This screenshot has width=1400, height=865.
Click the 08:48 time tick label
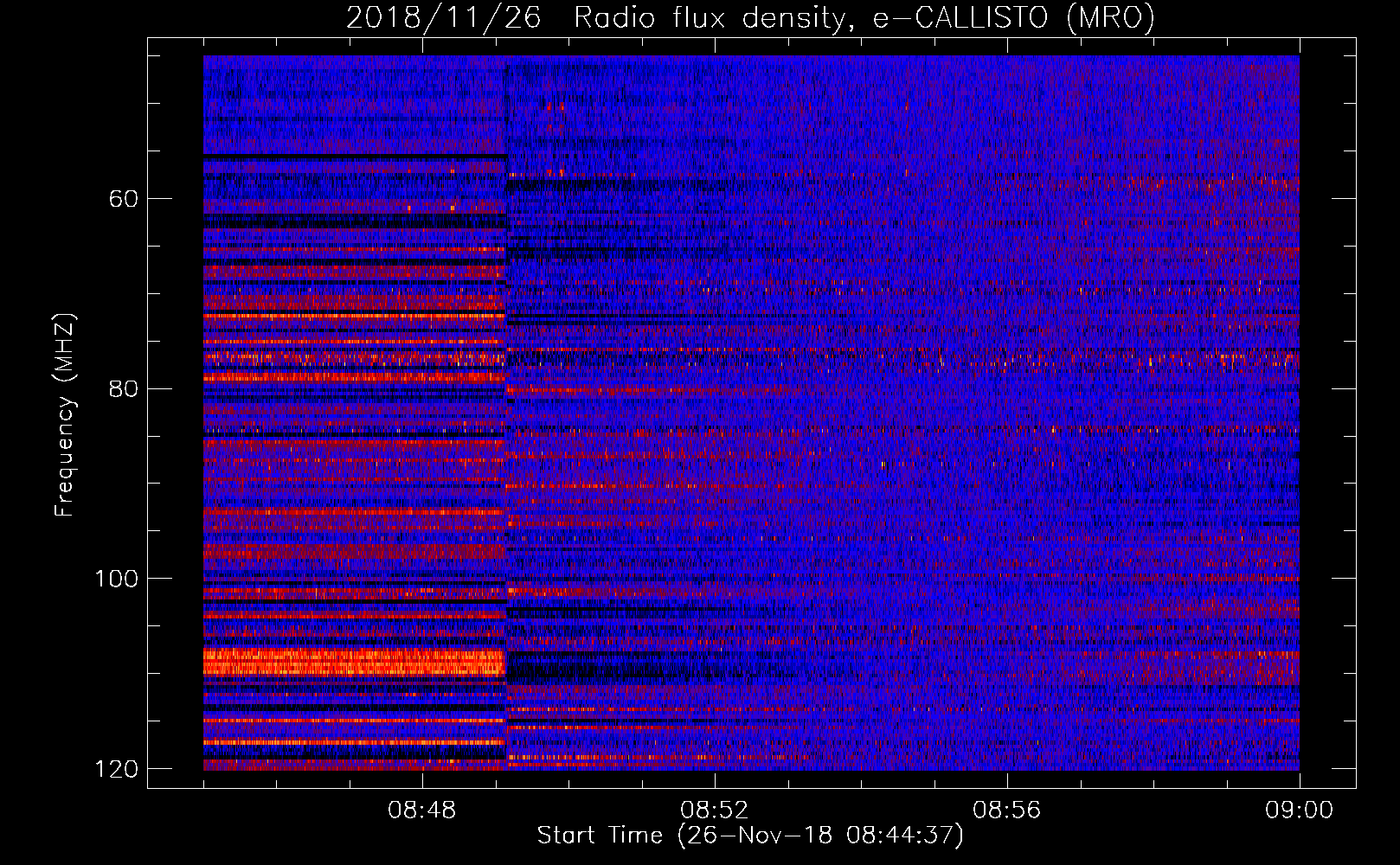422,811
